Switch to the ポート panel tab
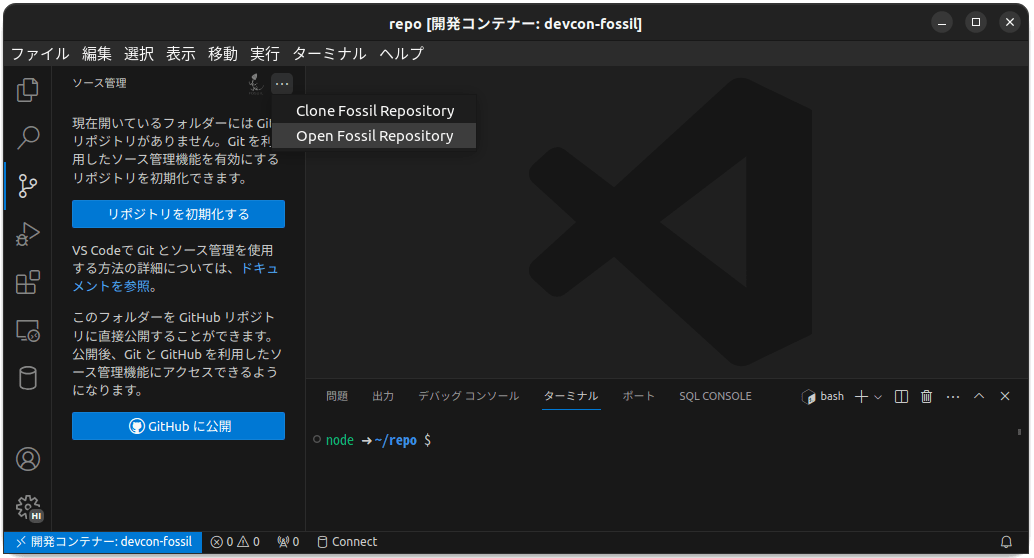Screen dimensions: 1034x558 click(x=639, y=396)
